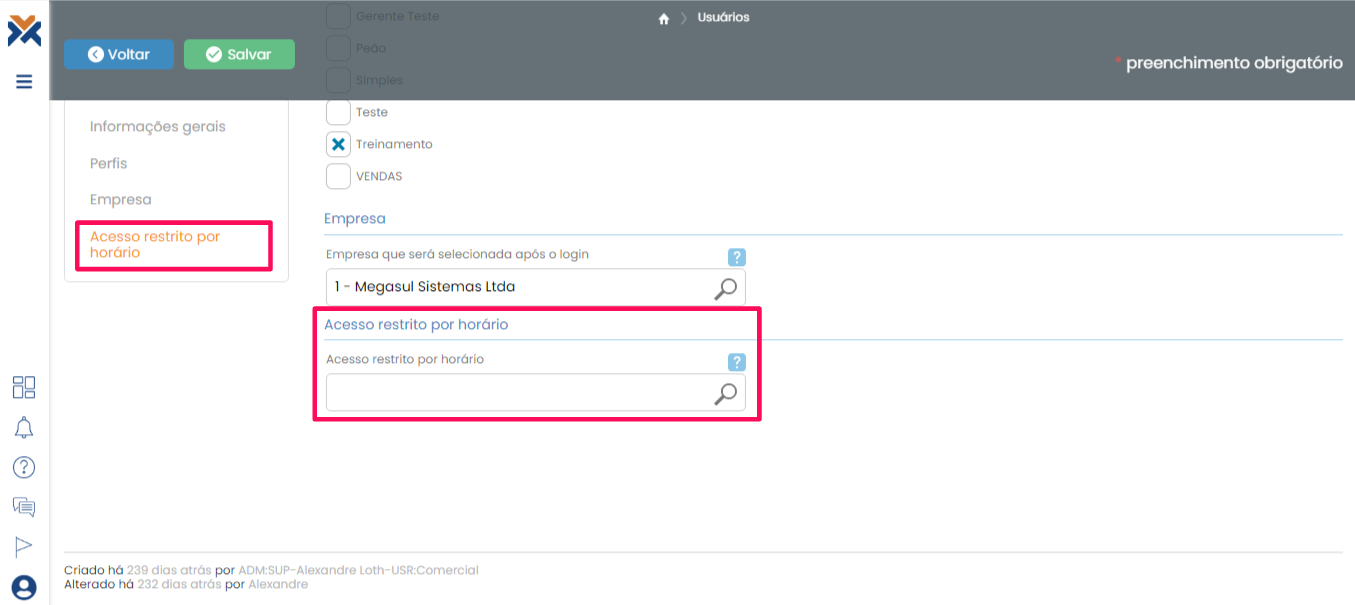Viewport: 1355px width, 605px height.
Task: Open search lookup for Empresa field
Action: point(725,288)
